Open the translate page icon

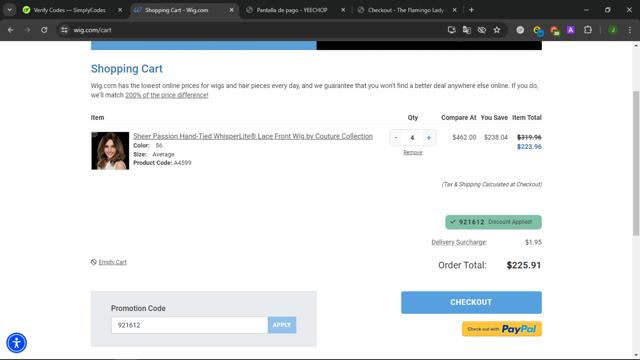pyautogui.click(x=467, y=30)
